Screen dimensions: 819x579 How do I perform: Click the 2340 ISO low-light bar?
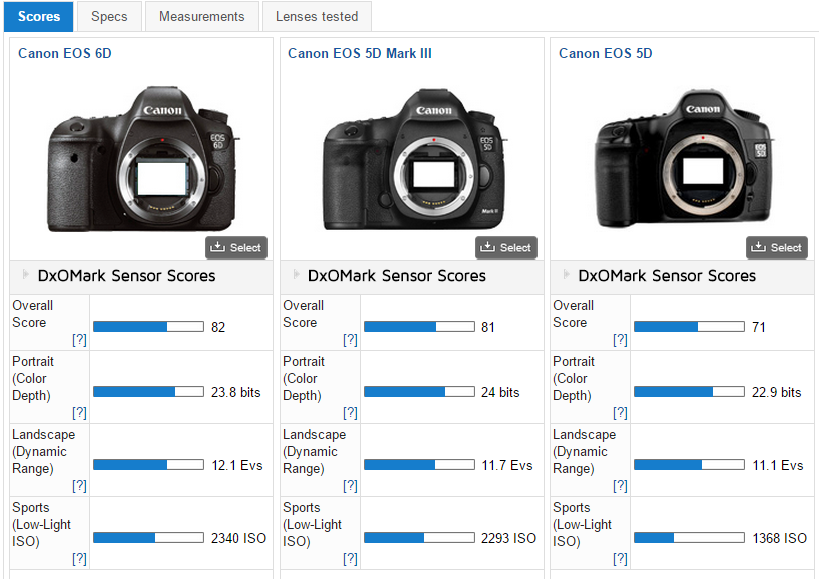(x=148, y=538)
